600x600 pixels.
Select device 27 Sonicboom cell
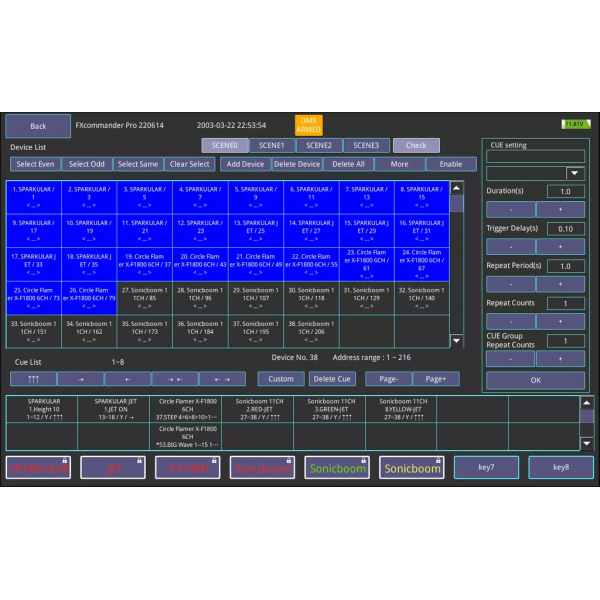click(x=145, y=298)
